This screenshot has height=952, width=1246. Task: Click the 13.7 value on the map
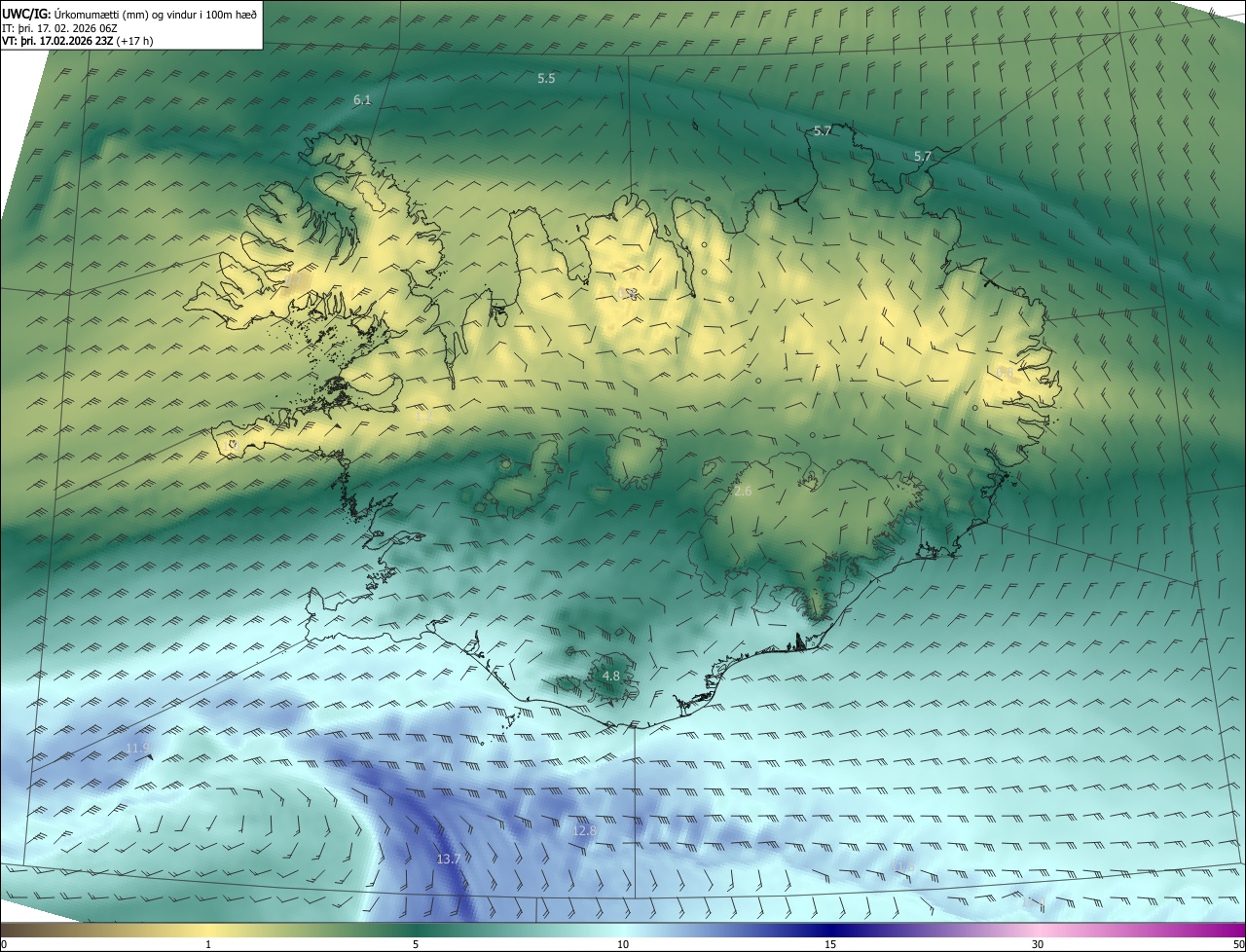pos(448,859)
